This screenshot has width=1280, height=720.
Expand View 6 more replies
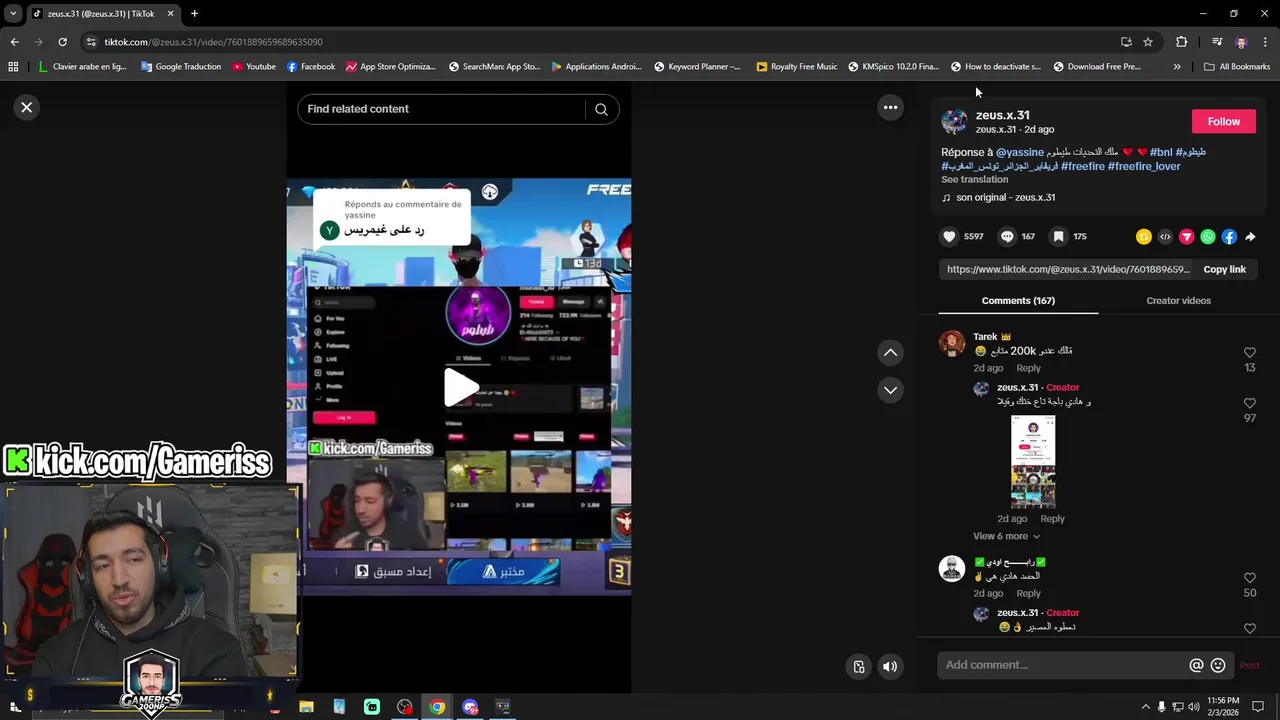[x=1006, y=536]
